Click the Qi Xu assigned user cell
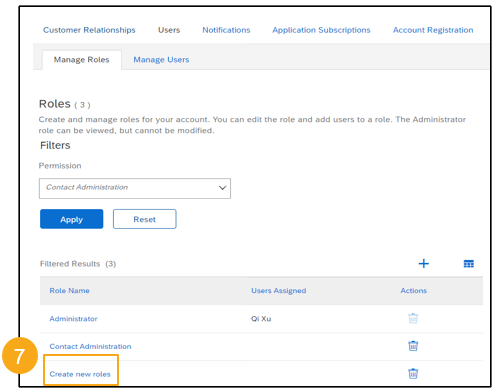Viewport: 497px width, 392px height. 261,319
